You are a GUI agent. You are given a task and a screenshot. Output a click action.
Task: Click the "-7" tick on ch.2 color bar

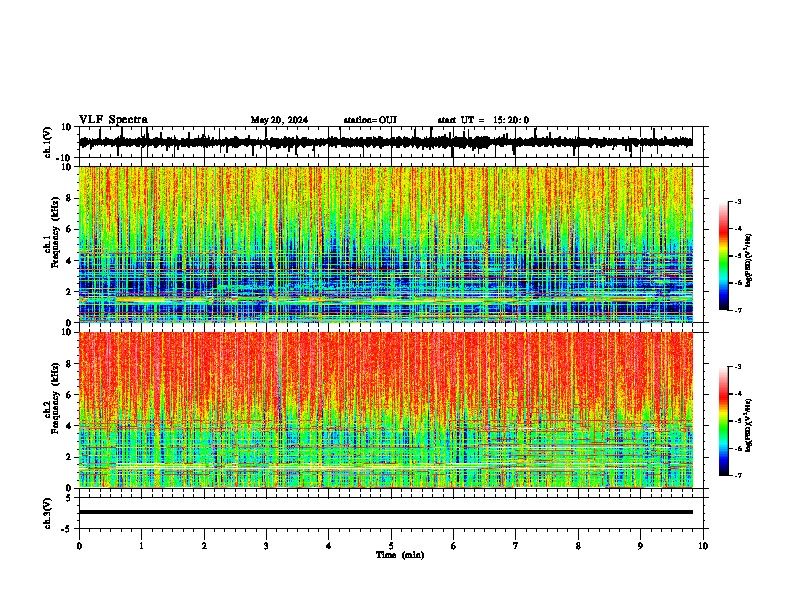737,476
